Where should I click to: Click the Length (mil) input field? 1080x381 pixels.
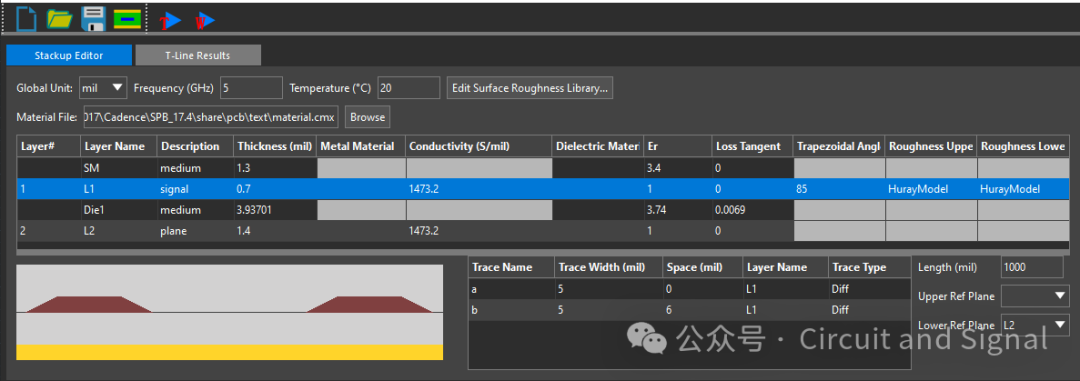tap(1032, 267)
